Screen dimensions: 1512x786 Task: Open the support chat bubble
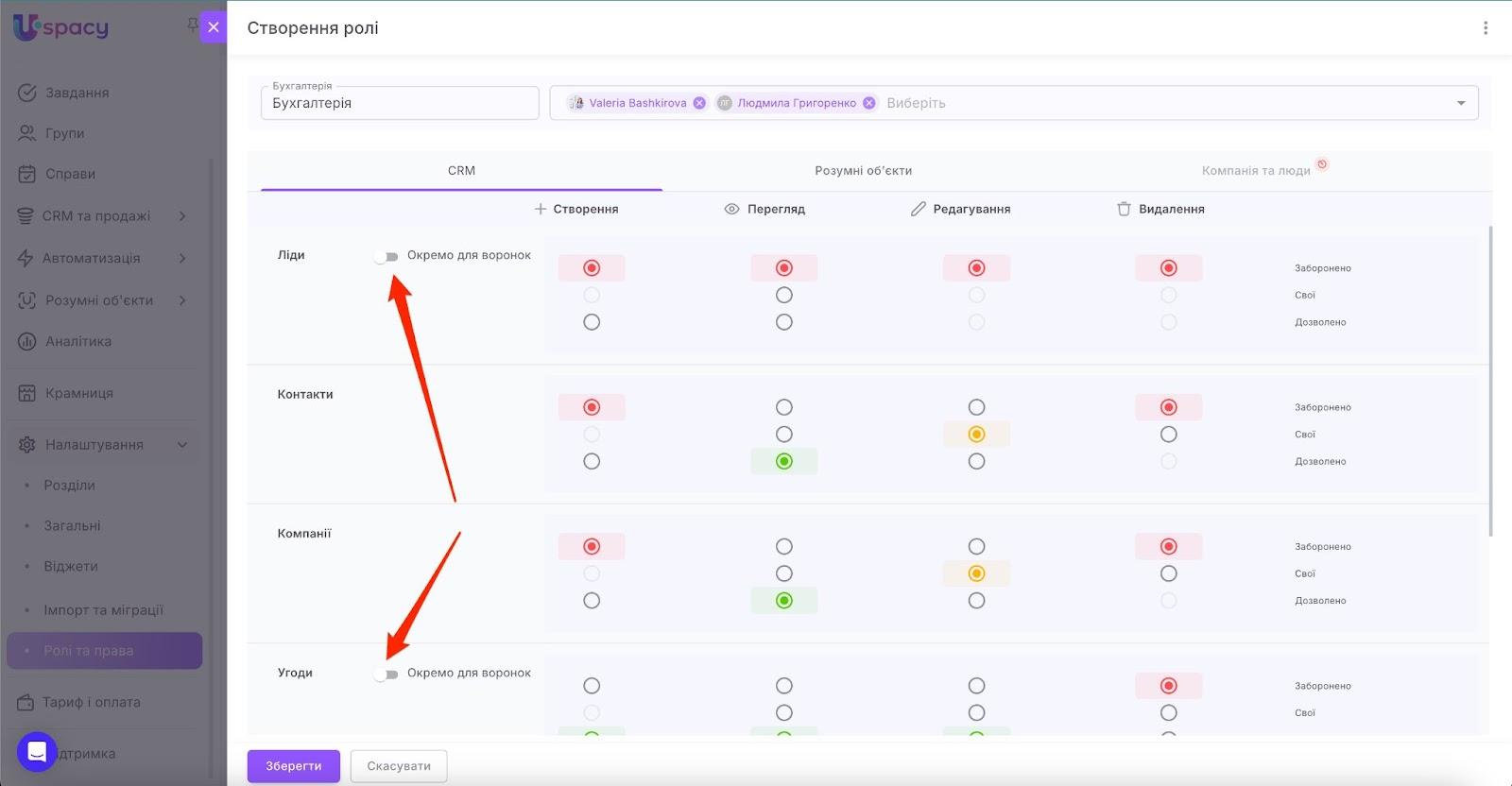37,752
